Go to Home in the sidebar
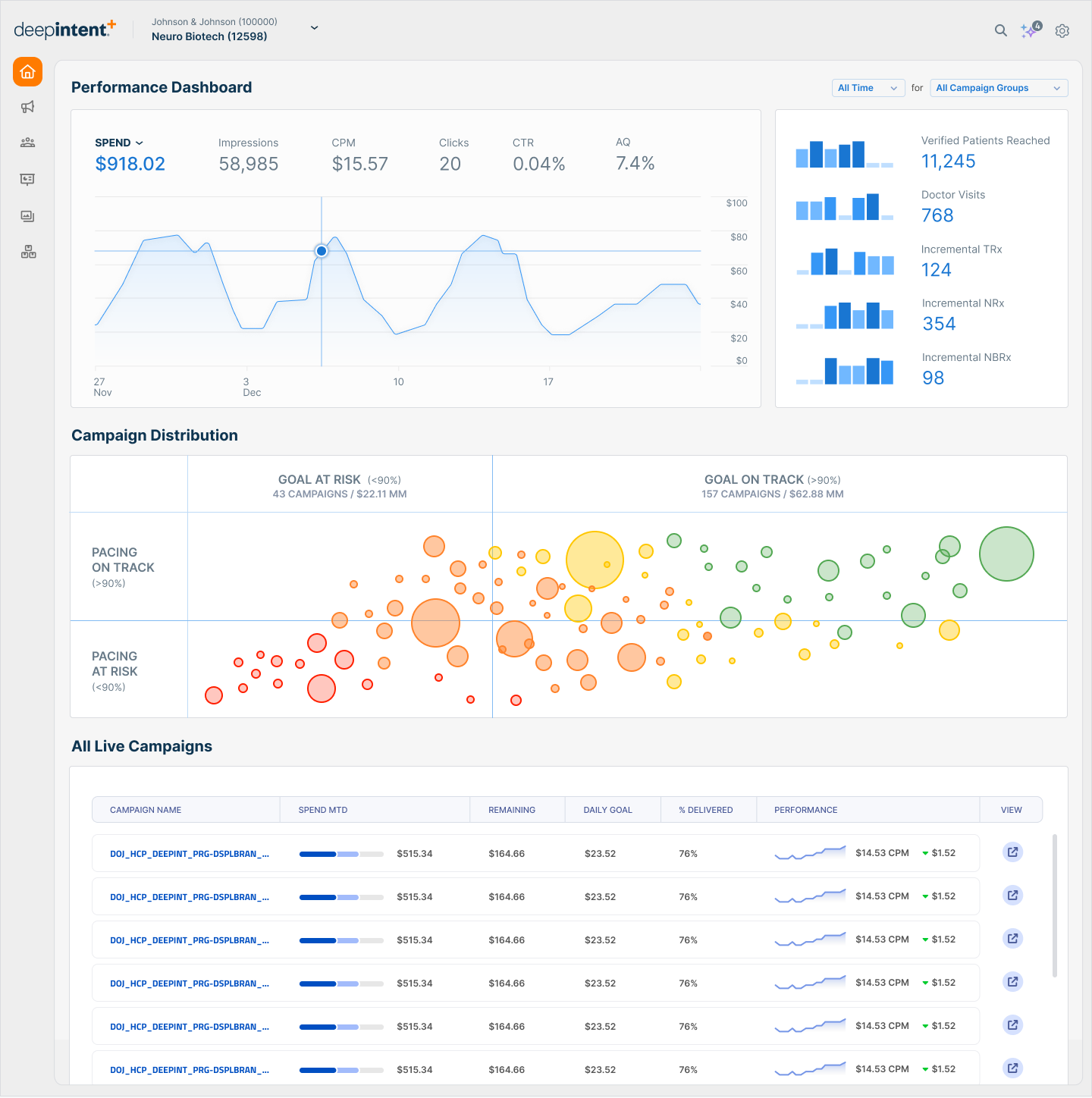1092x1098 pixels. click(27, 72)
